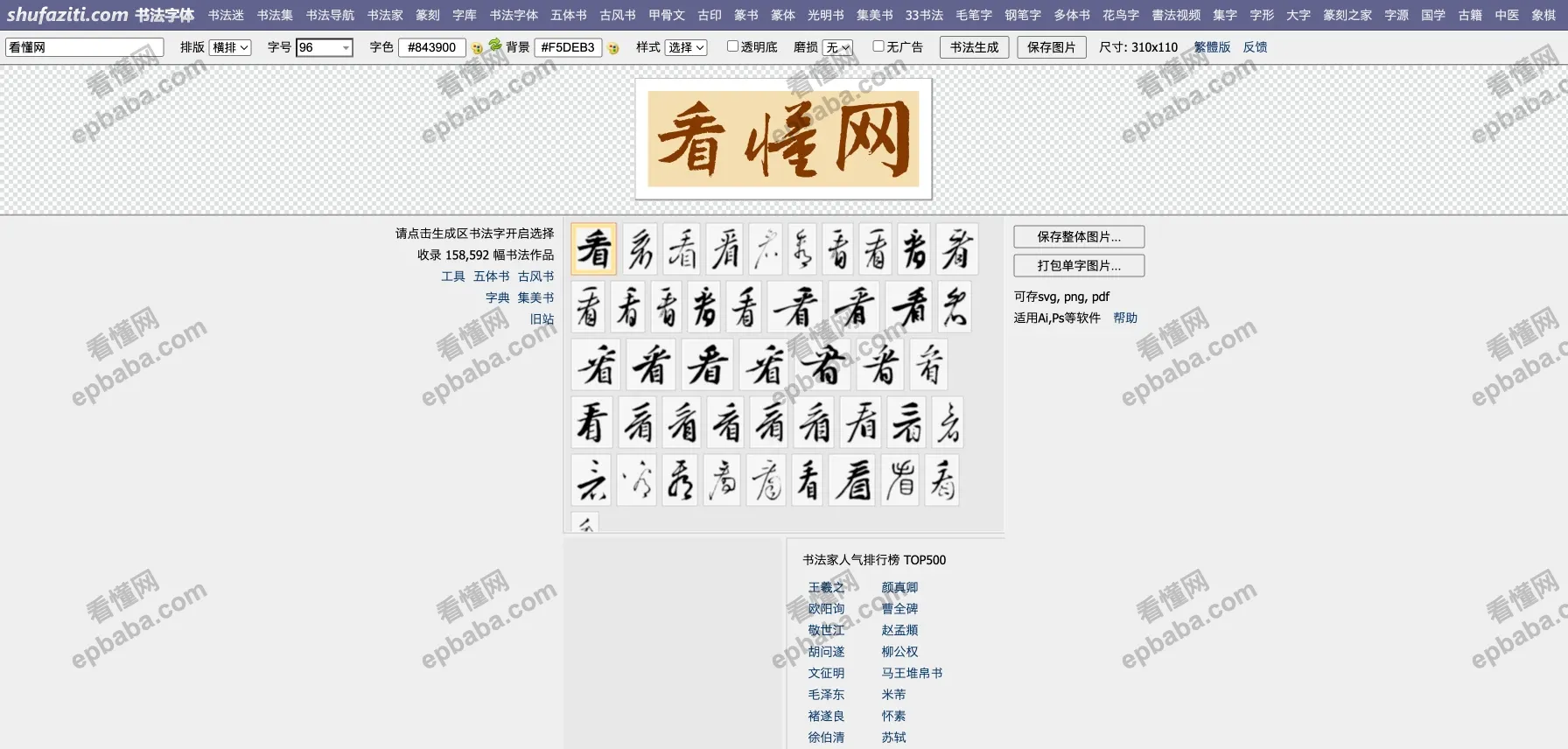Image resolution: width=1568 pixels, height=749 pixels.
Task: Pick the first glyph in the fourth row
Action: tap(592, 423)
